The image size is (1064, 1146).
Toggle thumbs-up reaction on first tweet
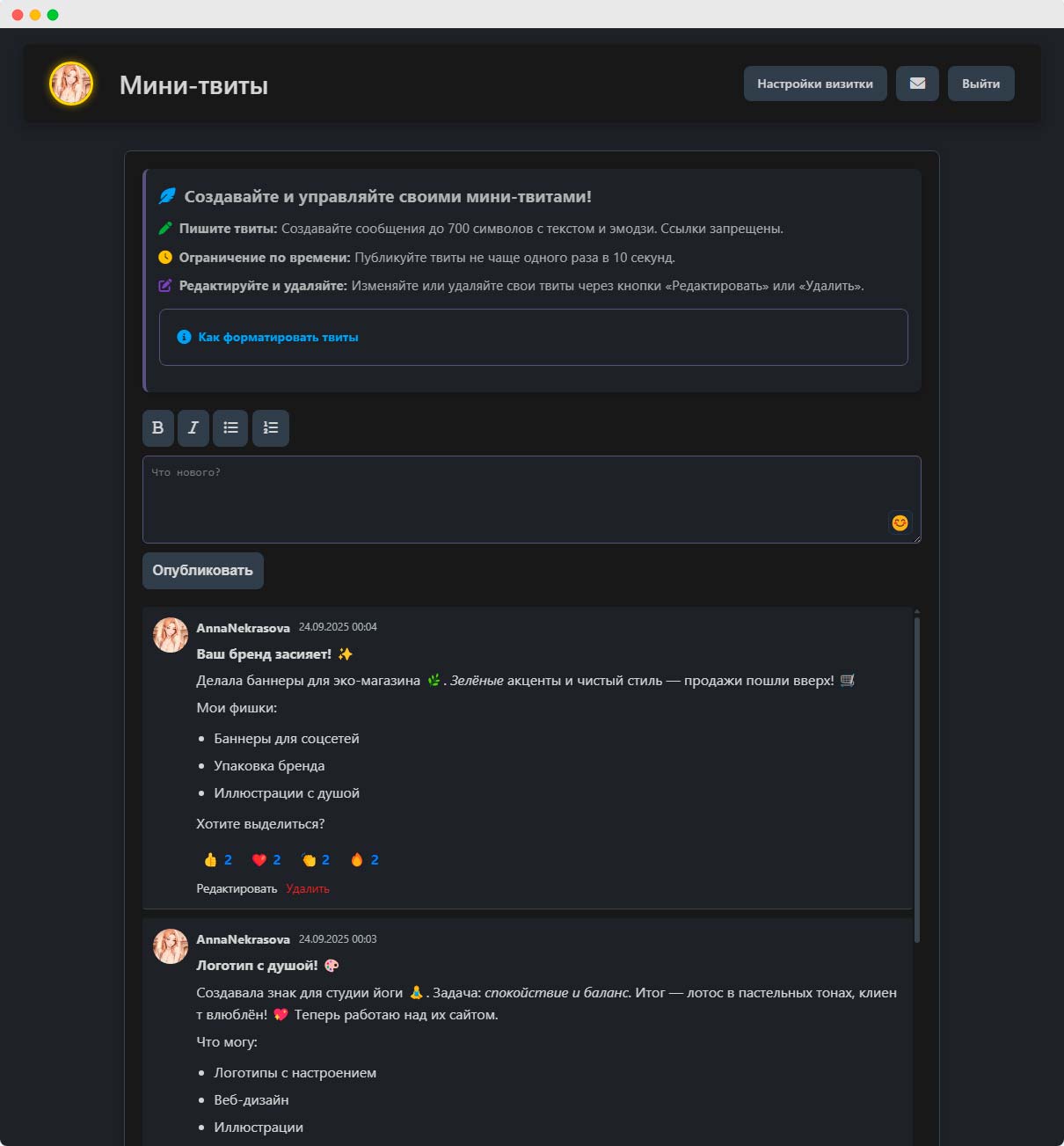[217, 860]
